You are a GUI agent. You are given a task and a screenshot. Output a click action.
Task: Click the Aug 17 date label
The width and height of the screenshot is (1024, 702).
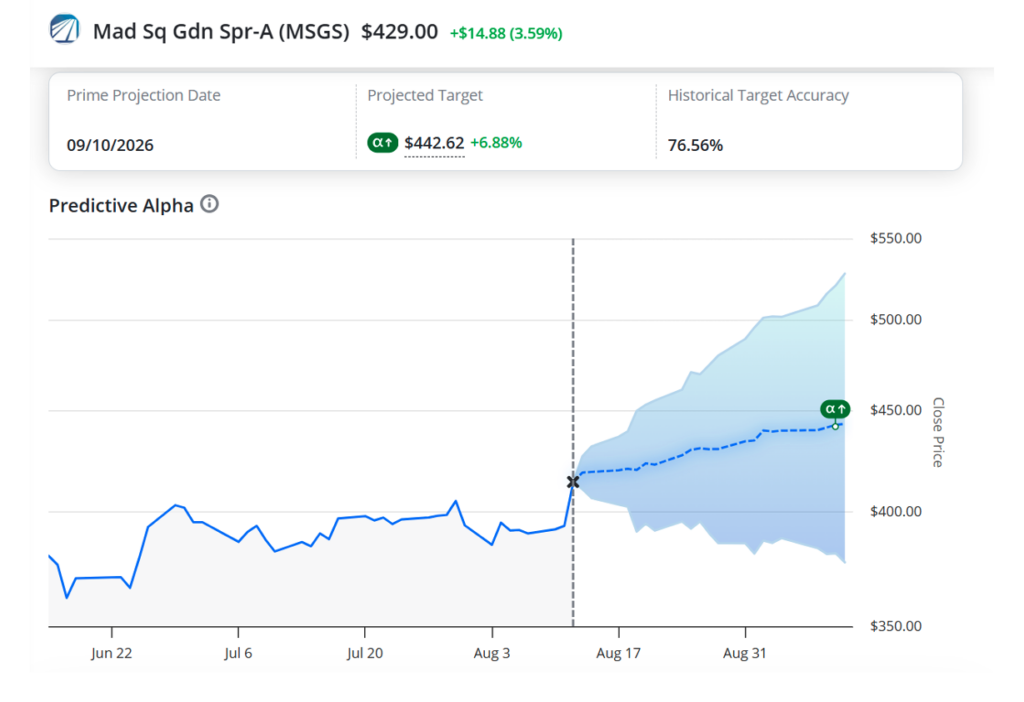tap(618, 653)
